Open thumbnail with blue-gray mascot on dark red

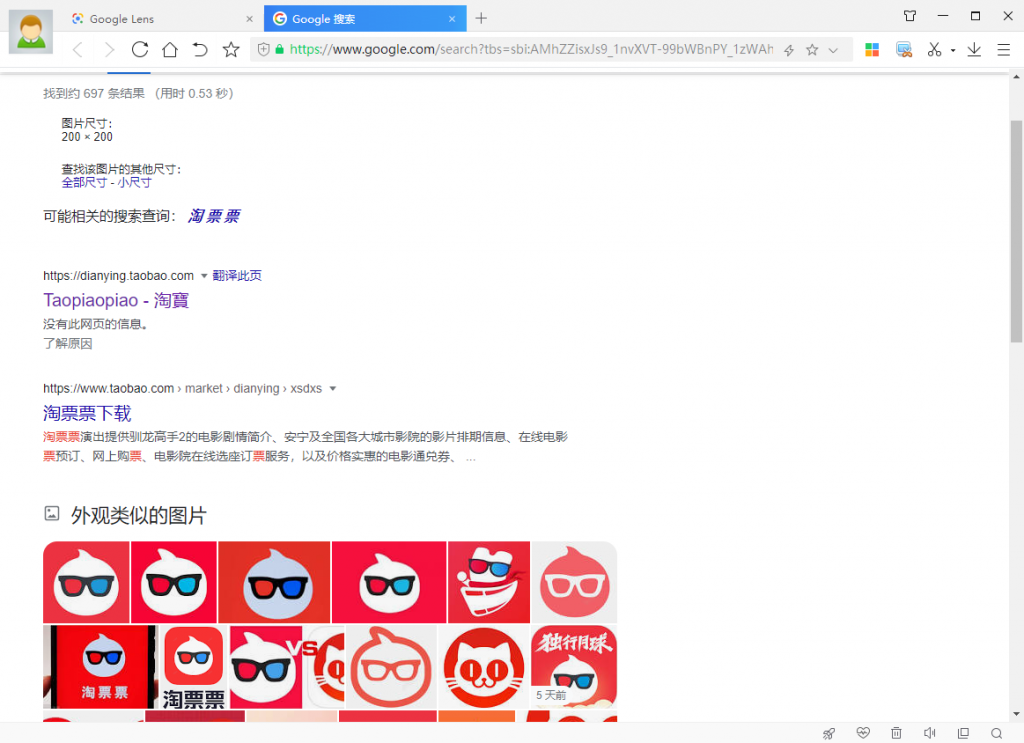274,582
